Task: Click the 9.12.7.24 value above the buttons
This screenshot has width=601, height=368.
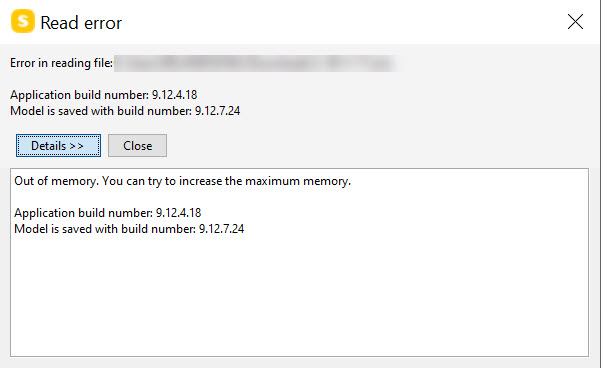Action: pyautogui.click(x=217, y=111)
